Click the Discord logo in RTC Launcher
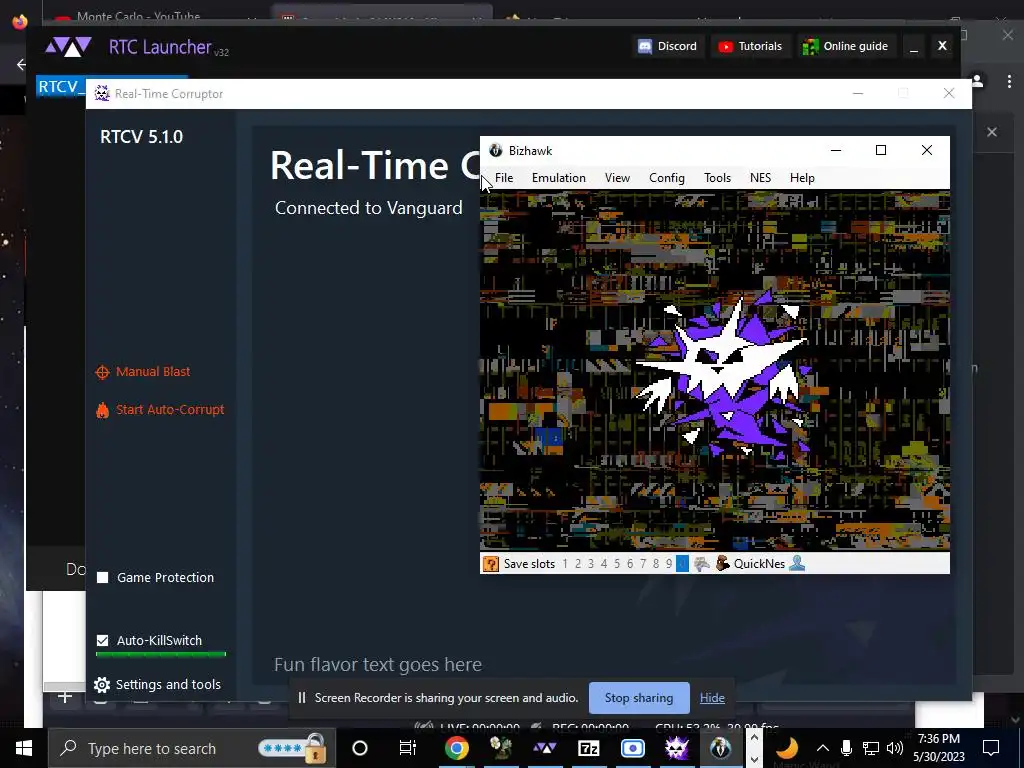Viewport: 1024px width, 768px height. [x=645, y=46]
